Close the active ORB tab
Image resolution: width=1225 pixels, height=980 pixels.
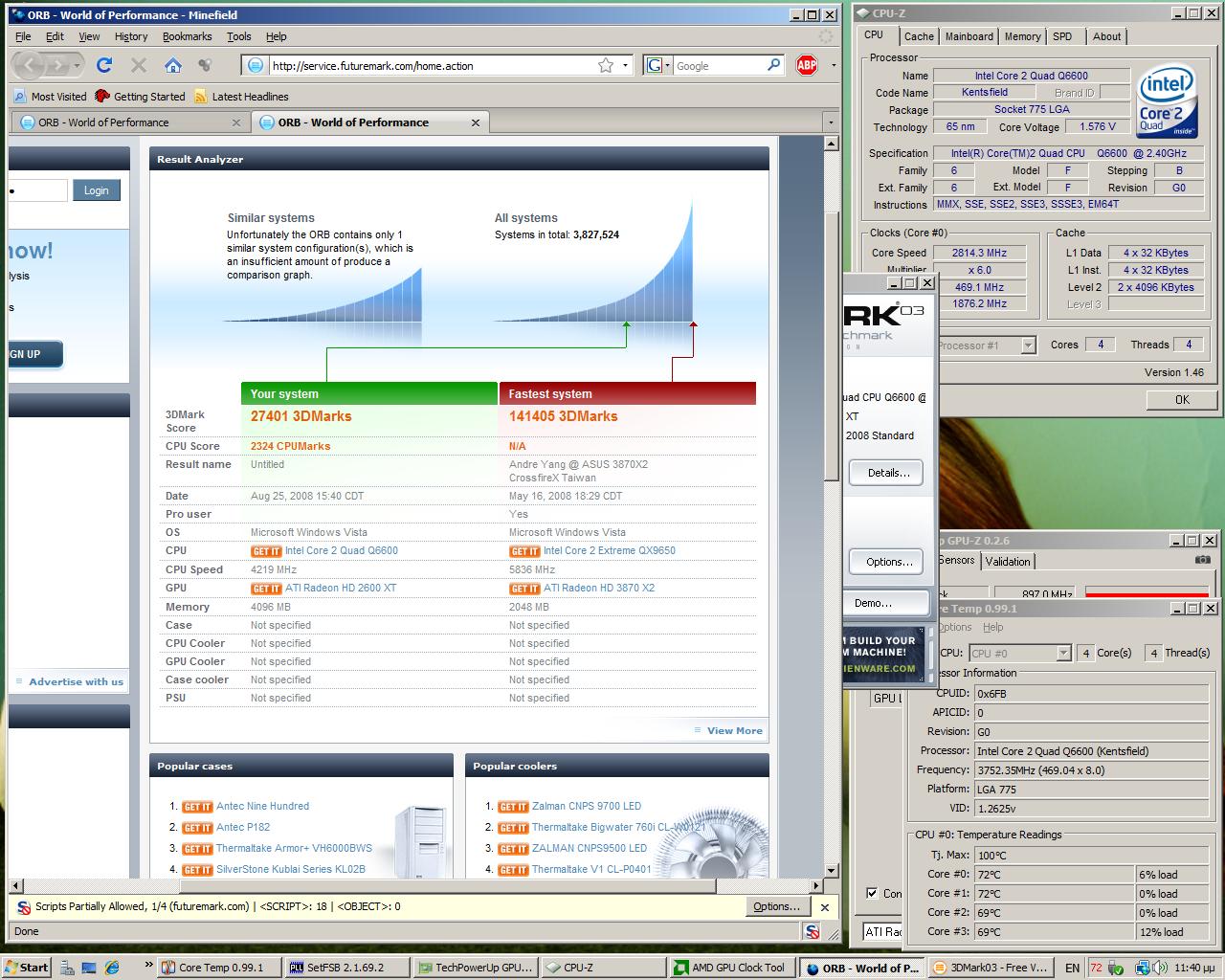coord(476,122)
